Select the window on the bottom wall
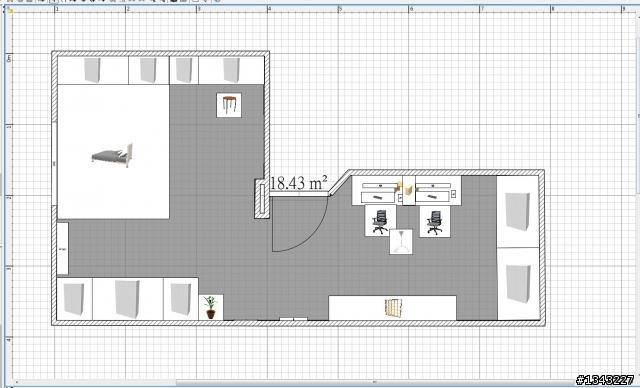Viewport: 640px width, 388px height. pos(293,319)
